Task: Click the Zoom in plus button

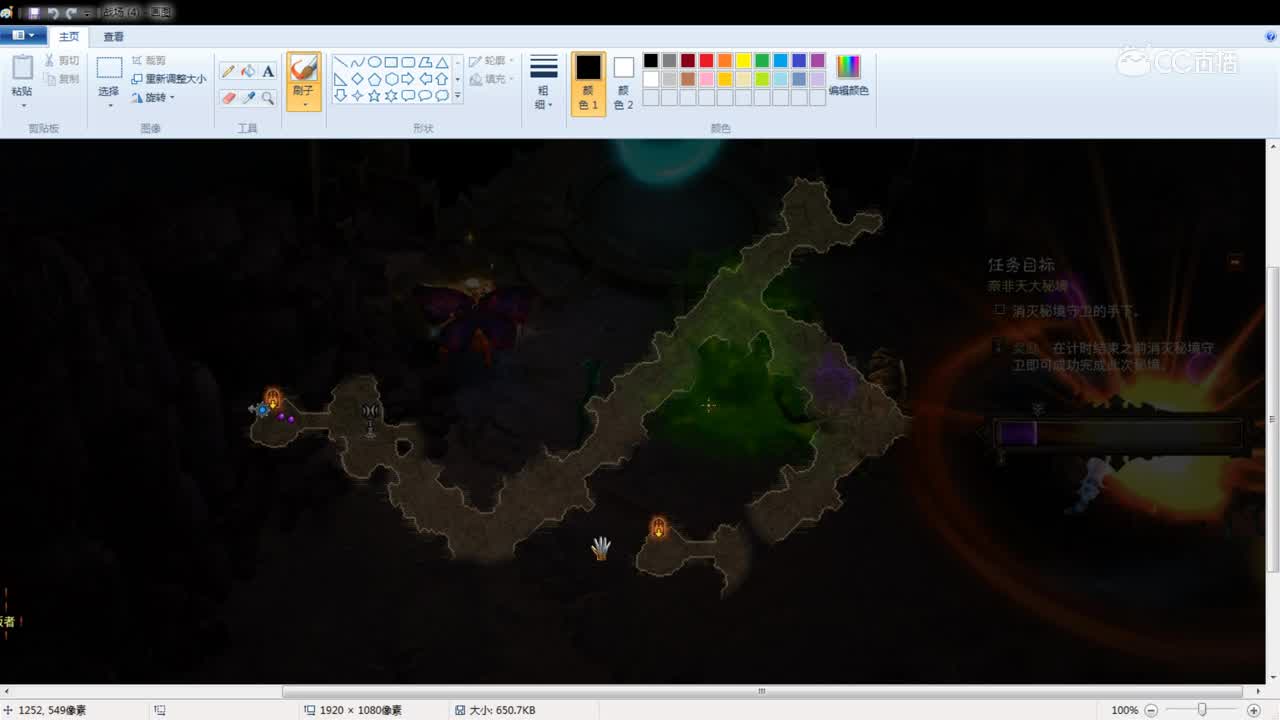Action: coord(1252,710)
